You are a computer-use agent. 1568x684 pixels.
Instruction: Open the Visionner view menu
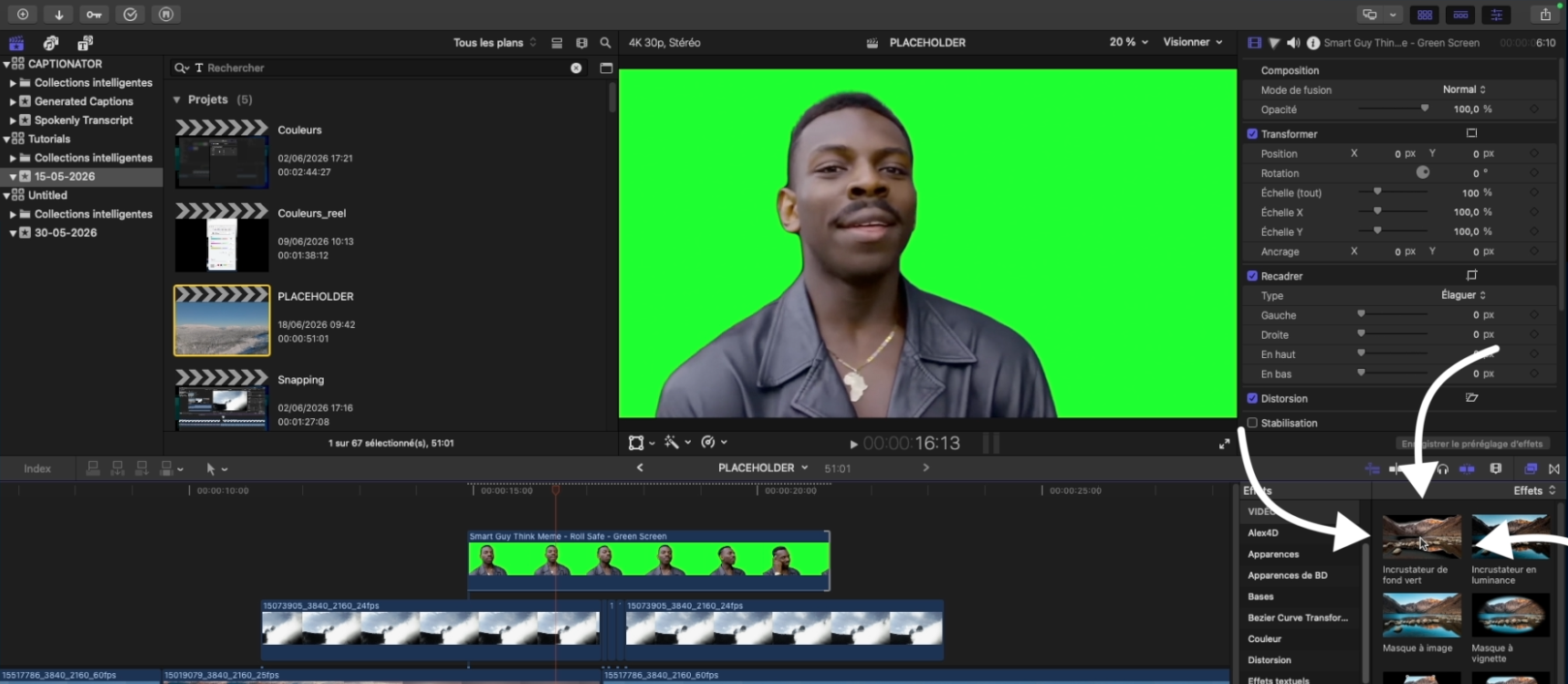click(x=1192, y=42)
